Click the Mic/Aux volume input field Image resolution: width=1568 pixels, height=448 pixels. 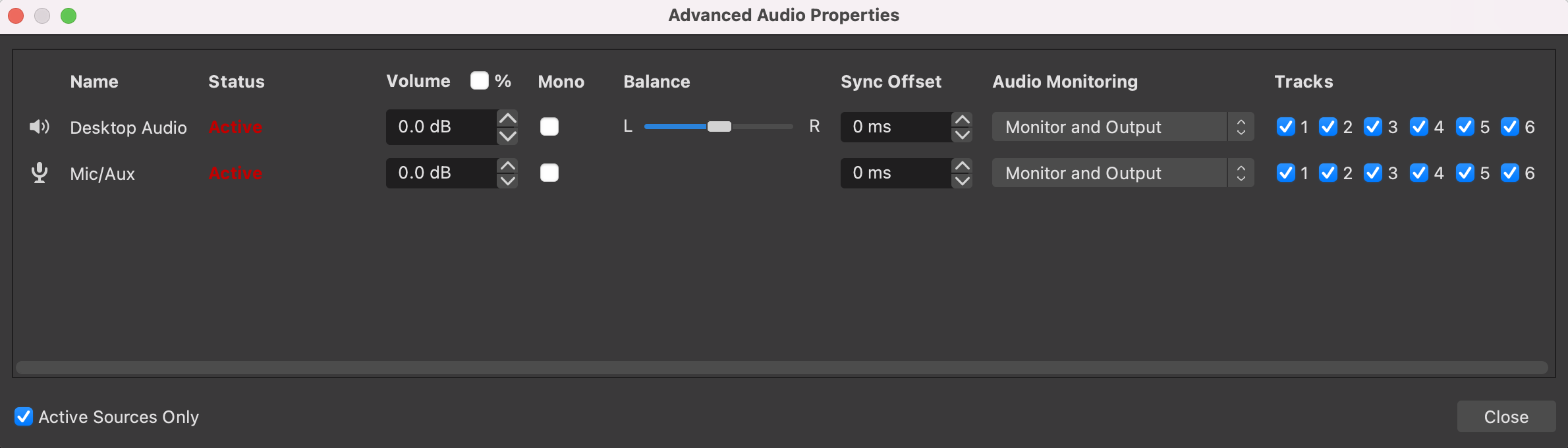click(x=441, y=173)
